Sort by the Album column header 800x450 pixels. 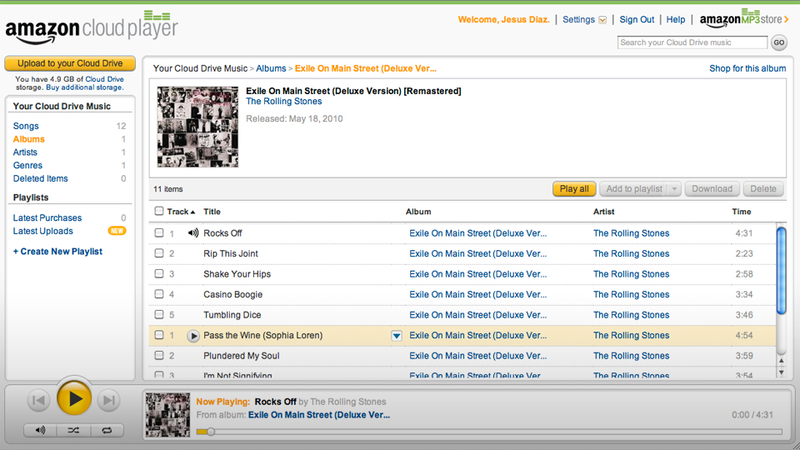tap(418, 211)
